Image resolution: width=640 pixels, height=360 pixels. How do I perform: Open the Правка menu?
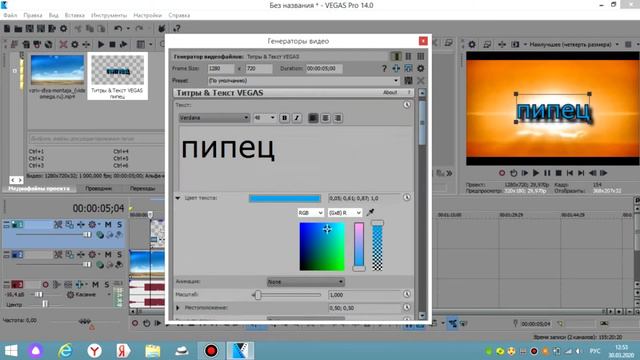click(33, 15)
